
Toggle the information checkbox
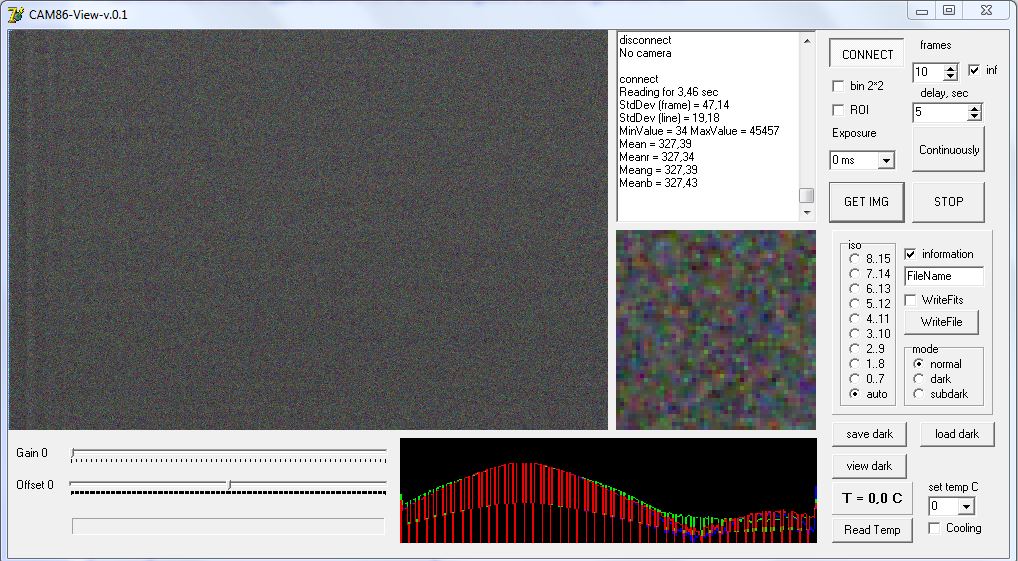pyautogui.click(x=910, y=254)
